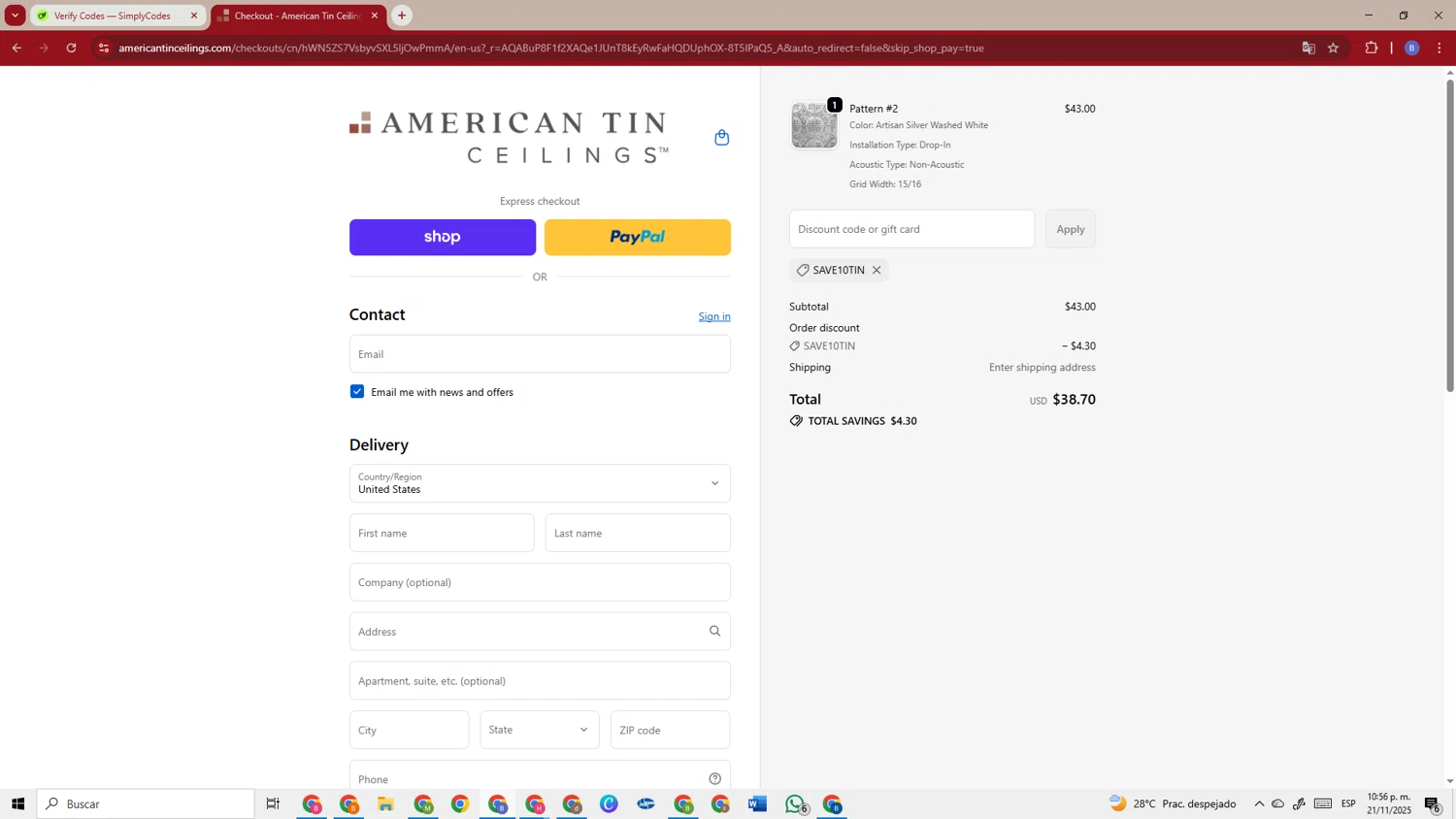Click the taskbar Buscar search box
1456x819 pixels.
pos(146,804)
